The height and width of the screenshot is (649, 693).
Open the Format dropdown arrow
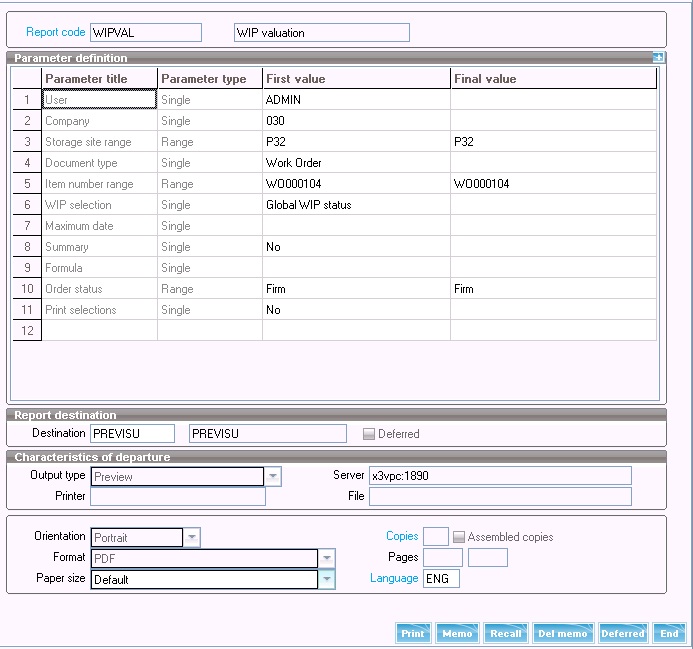click(327, 558)
